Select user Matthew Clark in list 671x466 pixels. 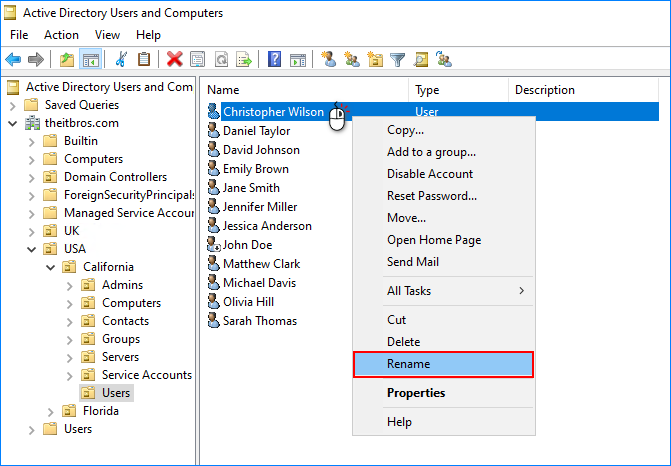coord(261,264)
